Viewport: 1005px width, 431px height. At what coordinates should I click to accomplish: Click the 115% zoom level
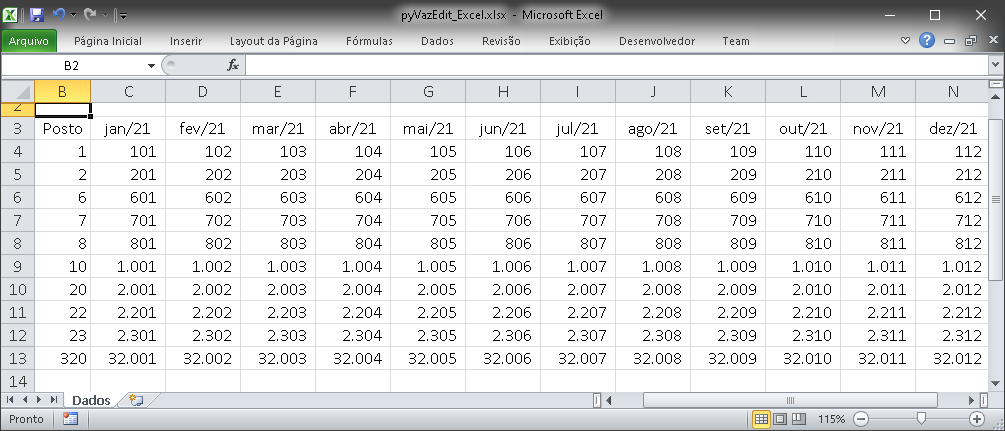pos(831,419)
